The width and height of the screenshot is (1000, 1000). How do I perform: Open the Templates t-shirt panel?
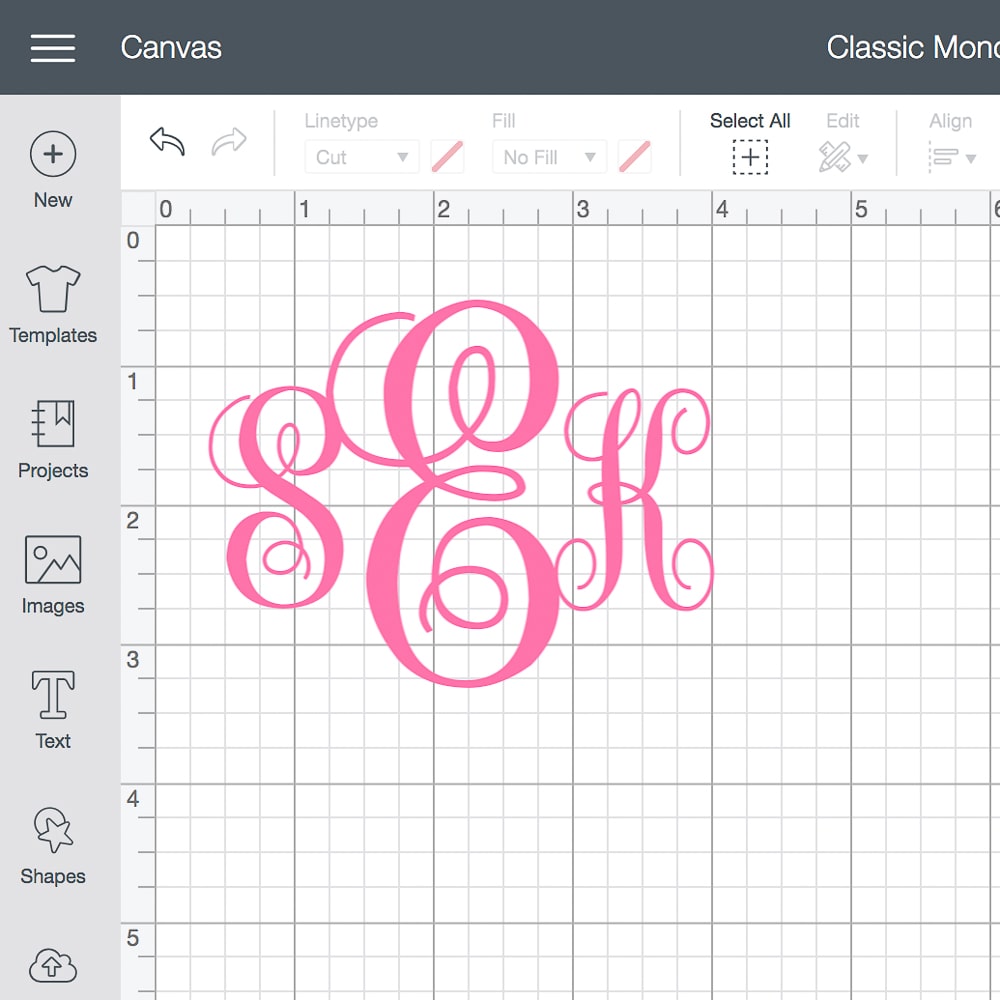pyautogui.click(x=53, y=289)
